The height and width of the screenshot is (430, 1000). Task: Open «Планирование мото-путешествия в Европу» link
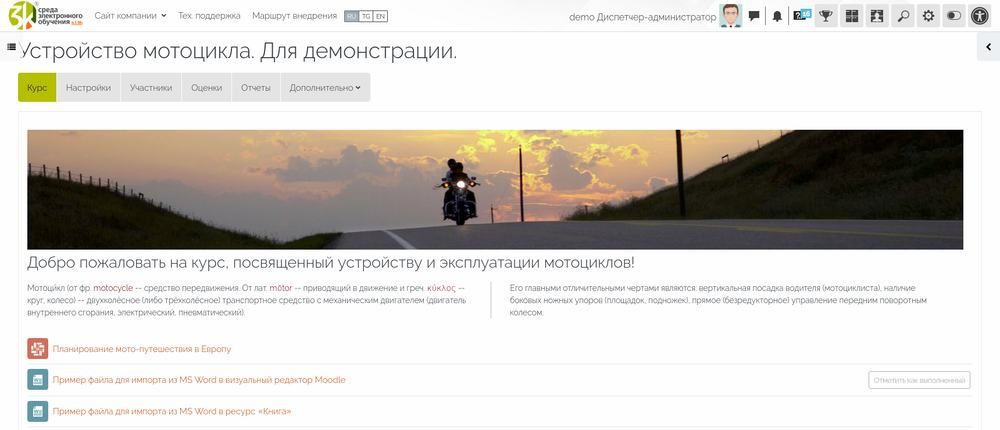[x=142, y=349]
